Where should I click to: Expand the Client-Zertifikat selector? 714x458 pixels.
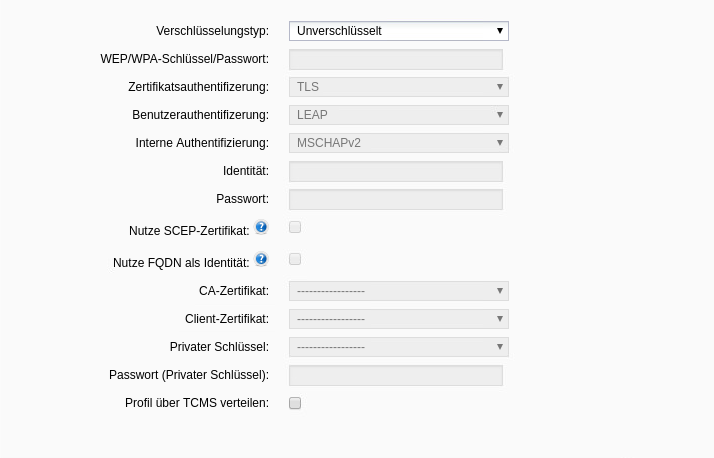tap(398, 319)
